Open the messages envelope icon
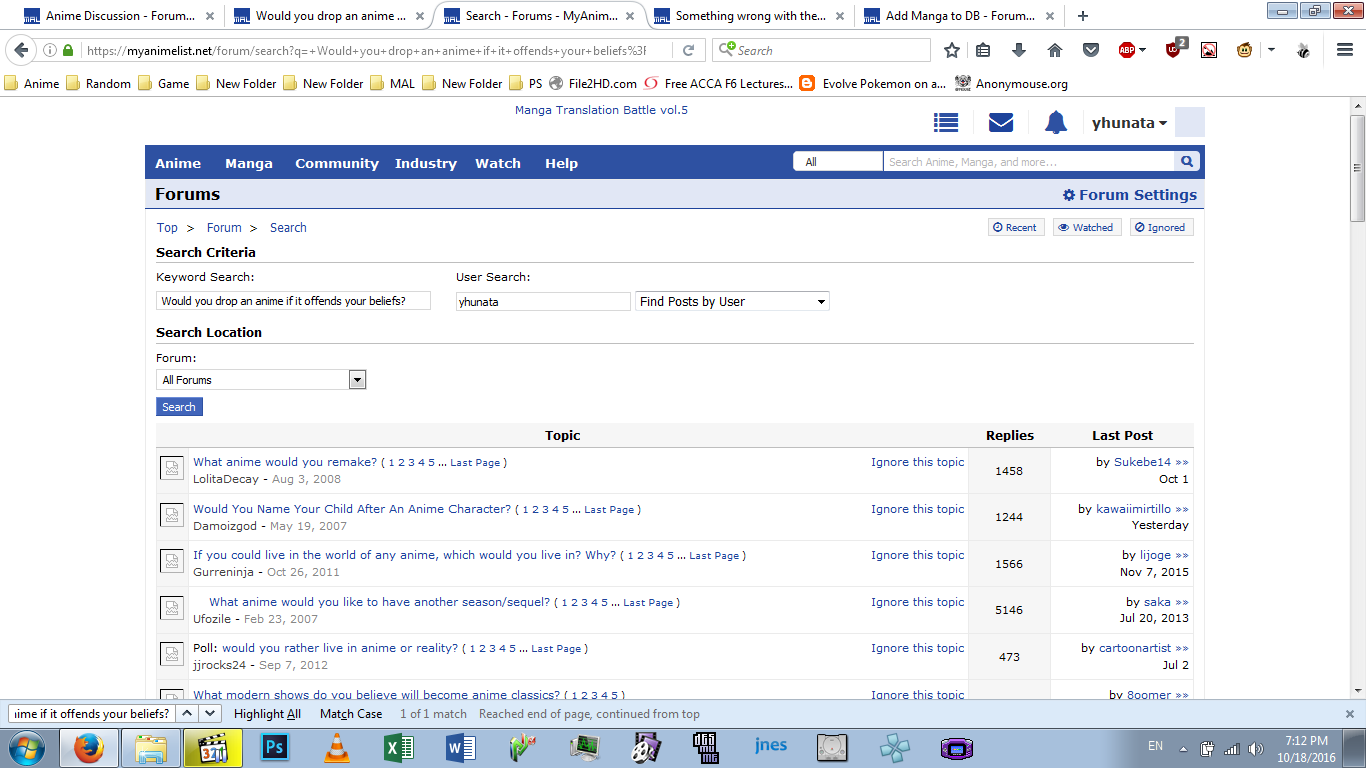 (x=1000, y=122)
